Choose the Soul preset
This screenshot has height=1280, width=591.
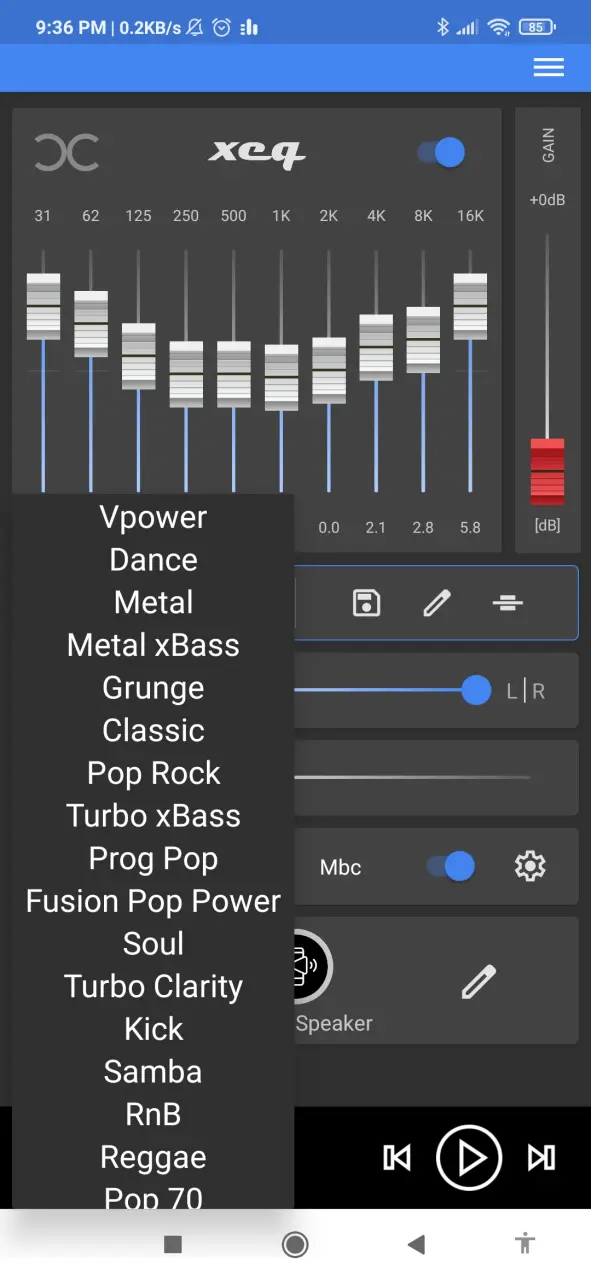(153, 944)
